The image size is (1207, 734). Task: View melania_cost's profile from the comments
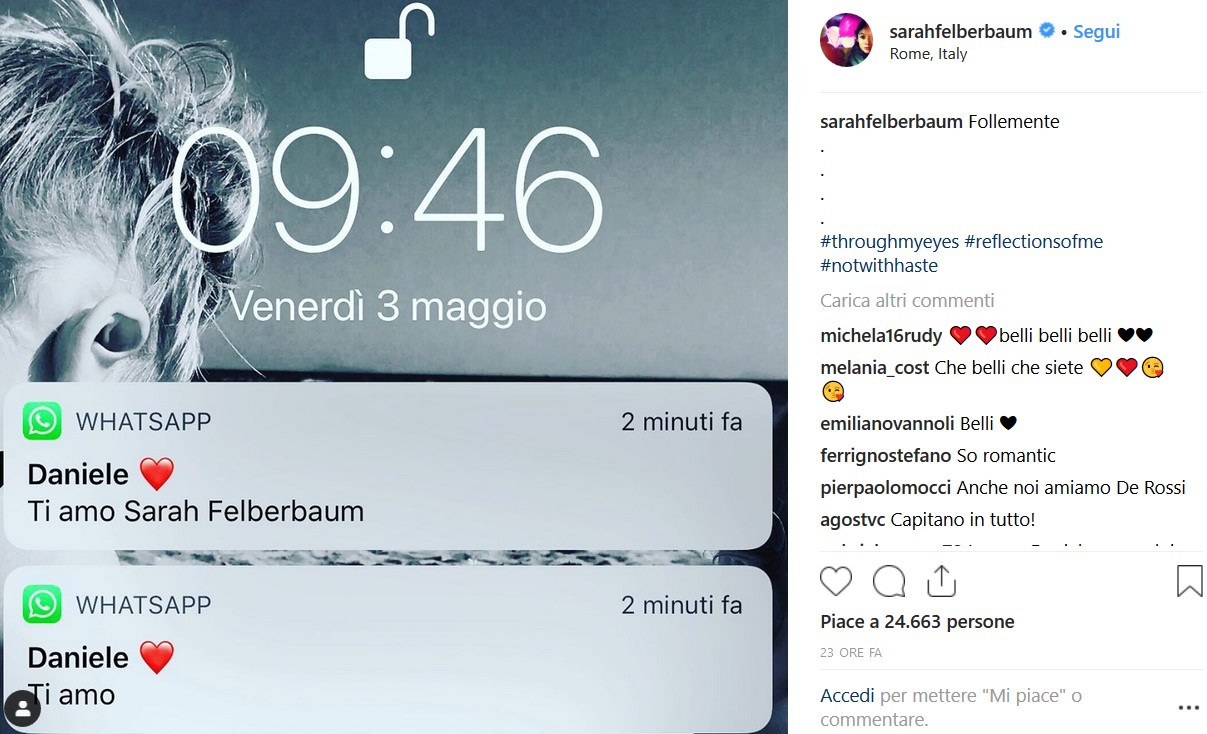pyautogui.click(x=875, y=367)
